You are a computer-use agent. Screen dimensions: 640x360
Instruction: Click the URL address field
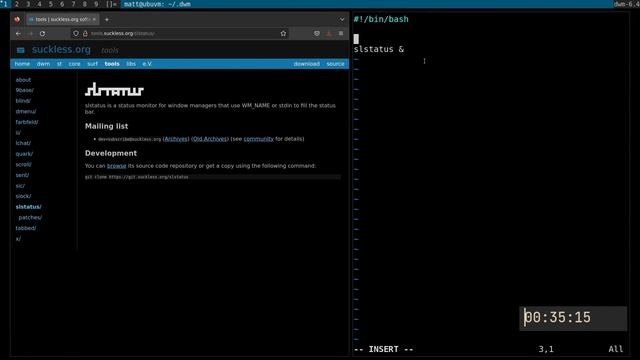click(180, 33)
